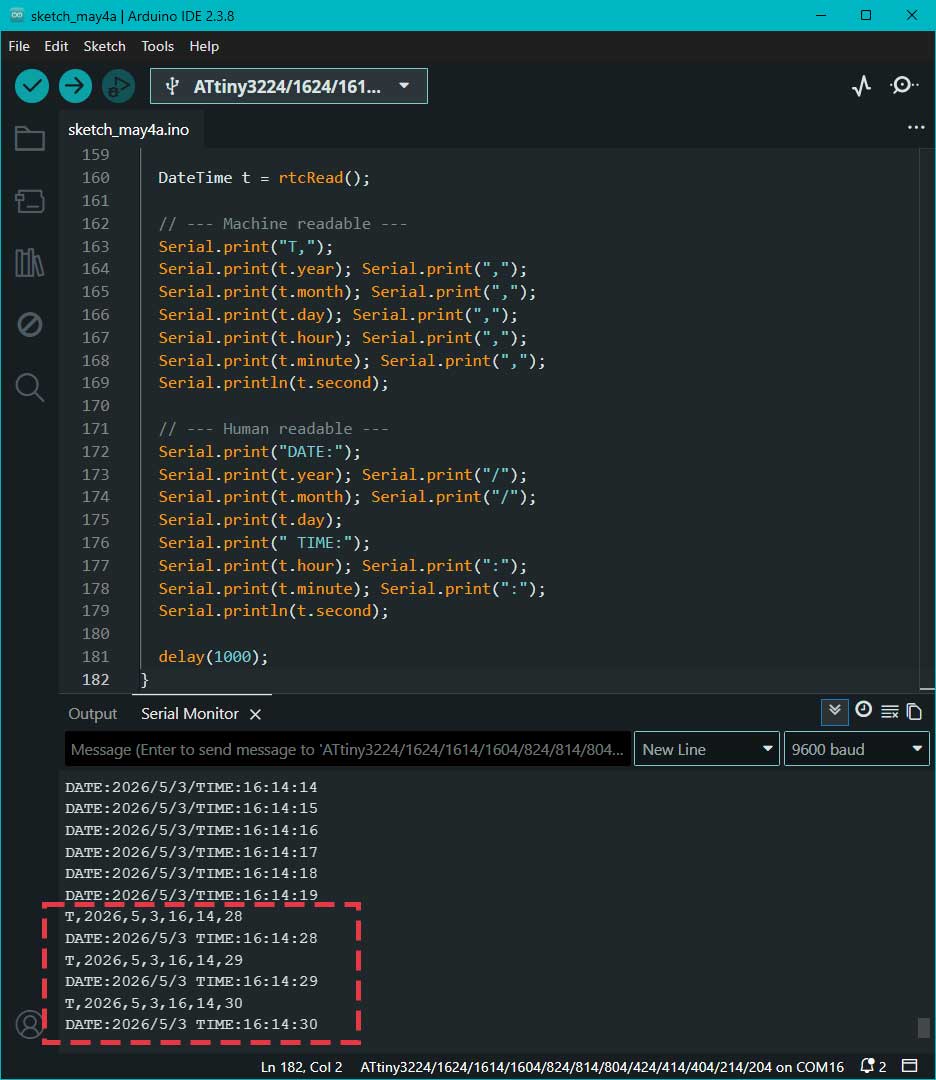
Task: Open Serial Monitor from top toolbar icon
Action: point(903,85)
